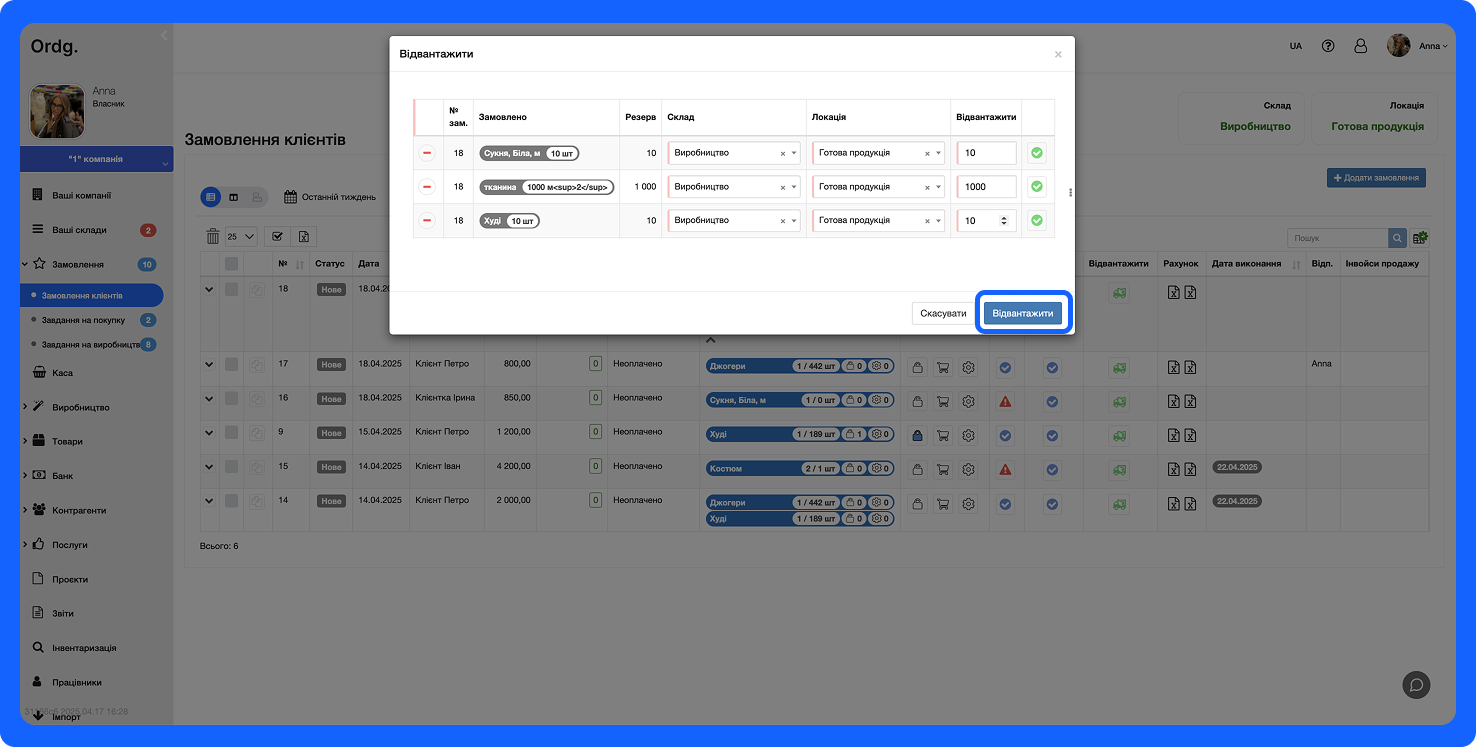Image resolution: width=1476 pixels, height=747 pixels.
Task: Click quantity field showing 1000
Action: (x=986, y=187)
